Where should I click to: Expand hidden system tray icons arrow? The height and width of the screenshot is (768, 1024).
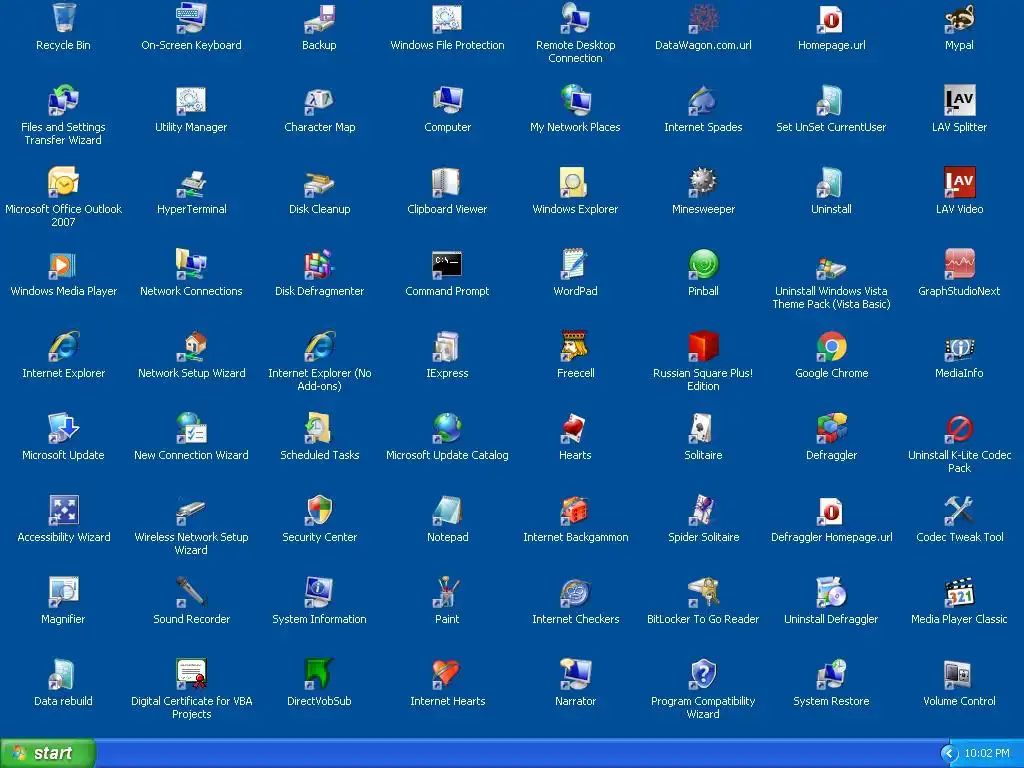coord(949,754)
